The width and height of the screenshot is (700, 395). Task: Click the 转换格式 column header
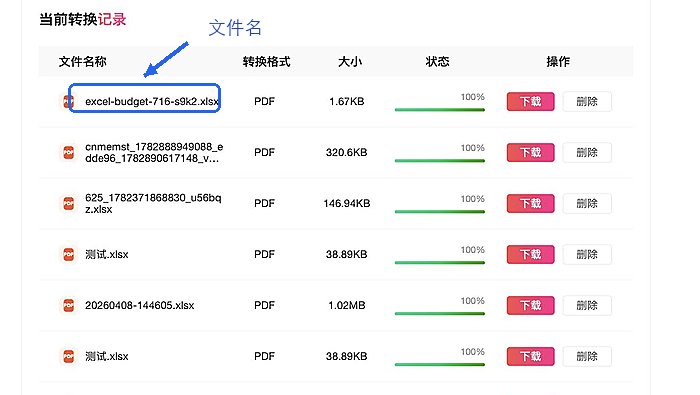tap(267, 62)
